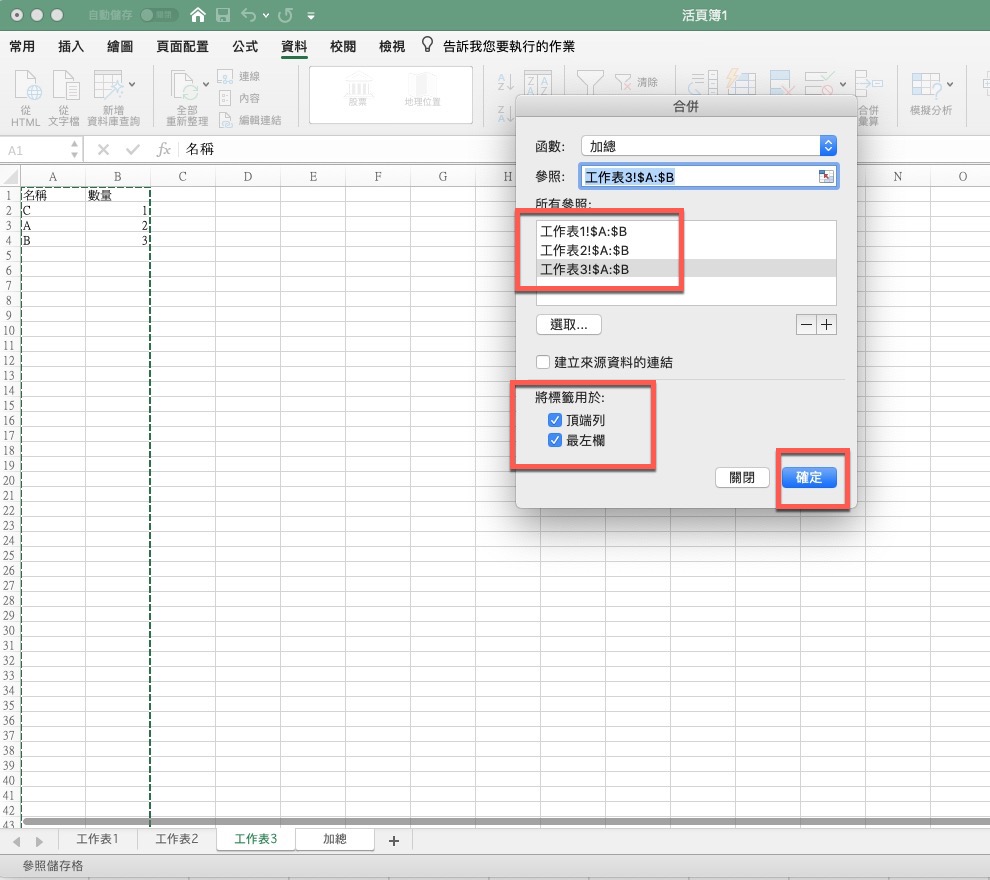This screenshot has height=880, width=990.
Task: Click the Save icon in title bar
Action: coord(223,16)
